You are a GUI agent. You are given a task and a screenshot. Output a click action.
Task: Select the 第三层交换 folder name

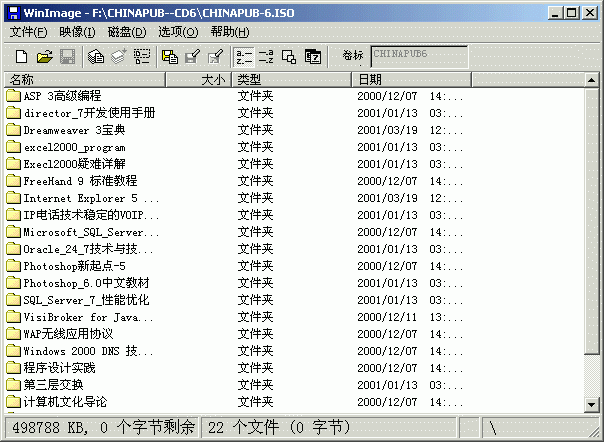pos(53,385)
